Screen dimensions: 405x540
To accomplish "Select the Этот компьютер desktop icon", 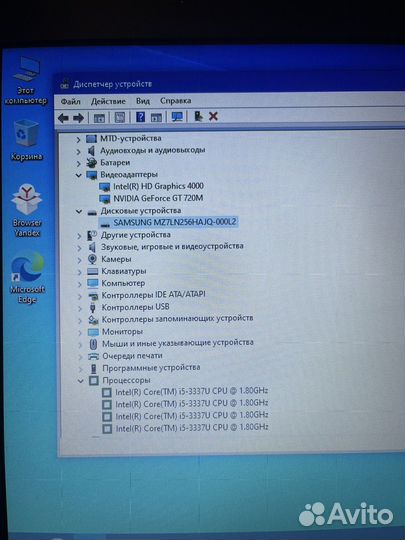I will [x=26, y=81].
